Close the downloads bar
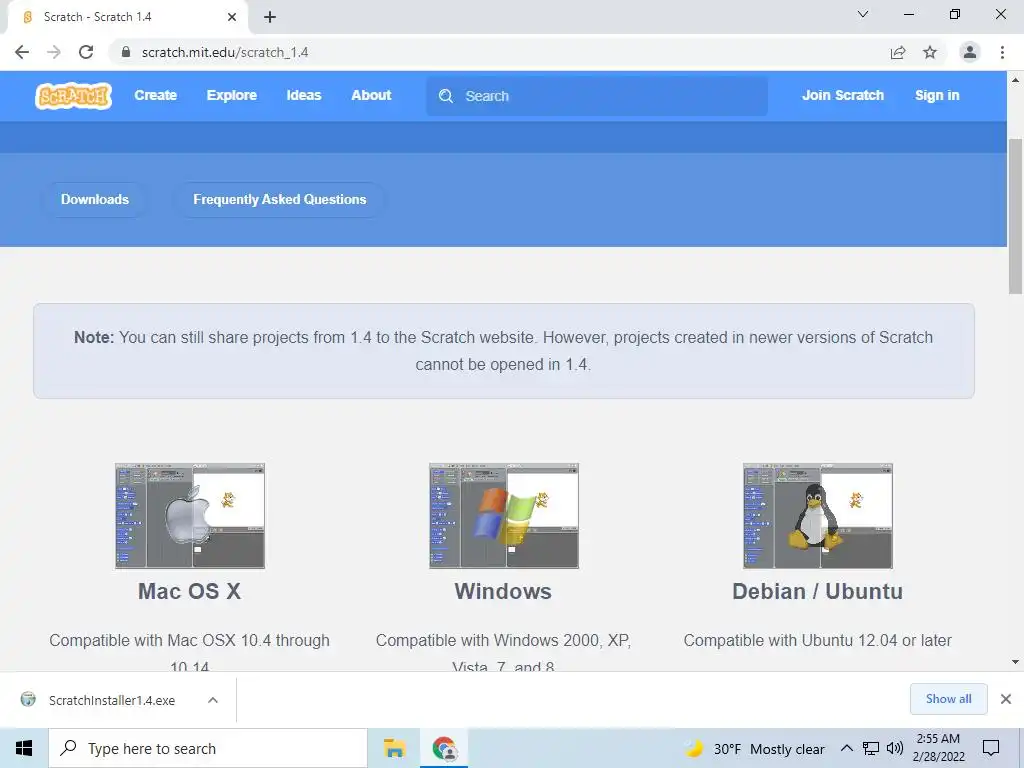 coord(1006,699)
